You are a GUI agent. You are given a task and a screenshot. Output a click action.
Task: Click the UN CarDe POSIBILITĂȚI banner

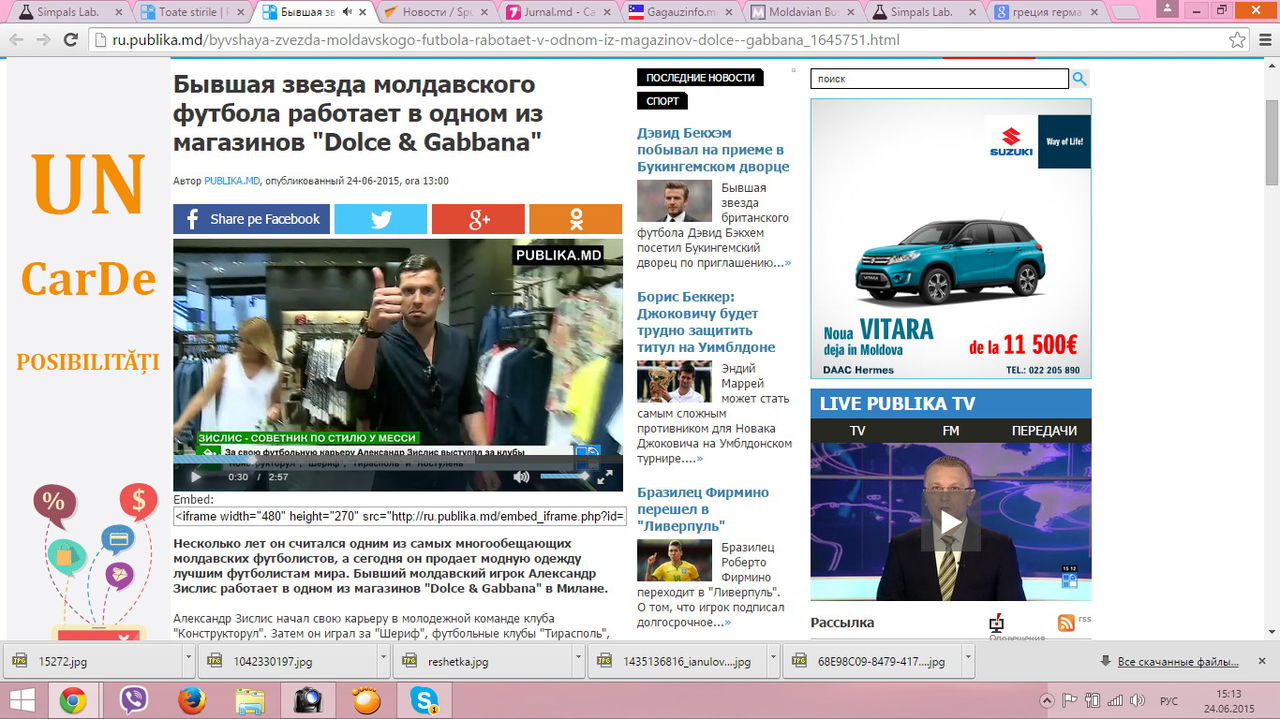88,350
